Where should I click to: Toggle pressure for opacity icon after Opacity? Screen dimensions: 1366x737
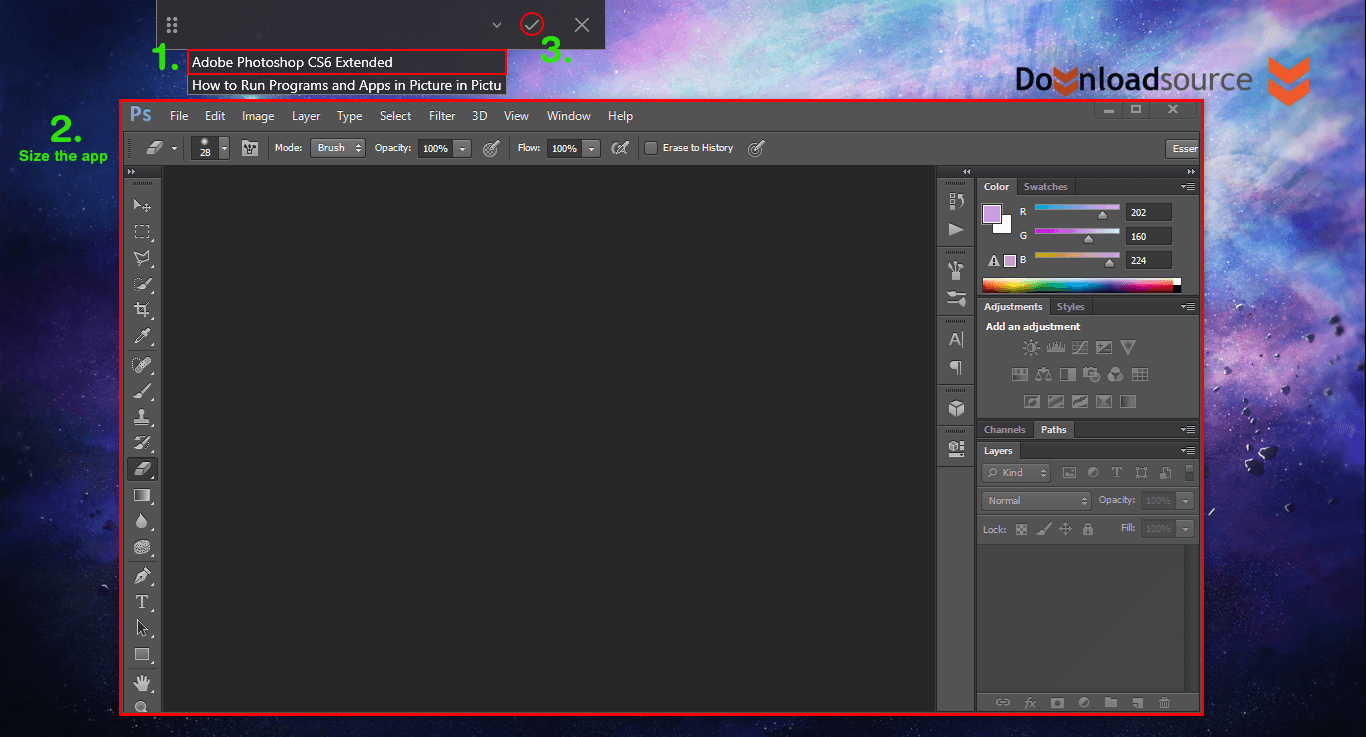click(x=491, y=148)
